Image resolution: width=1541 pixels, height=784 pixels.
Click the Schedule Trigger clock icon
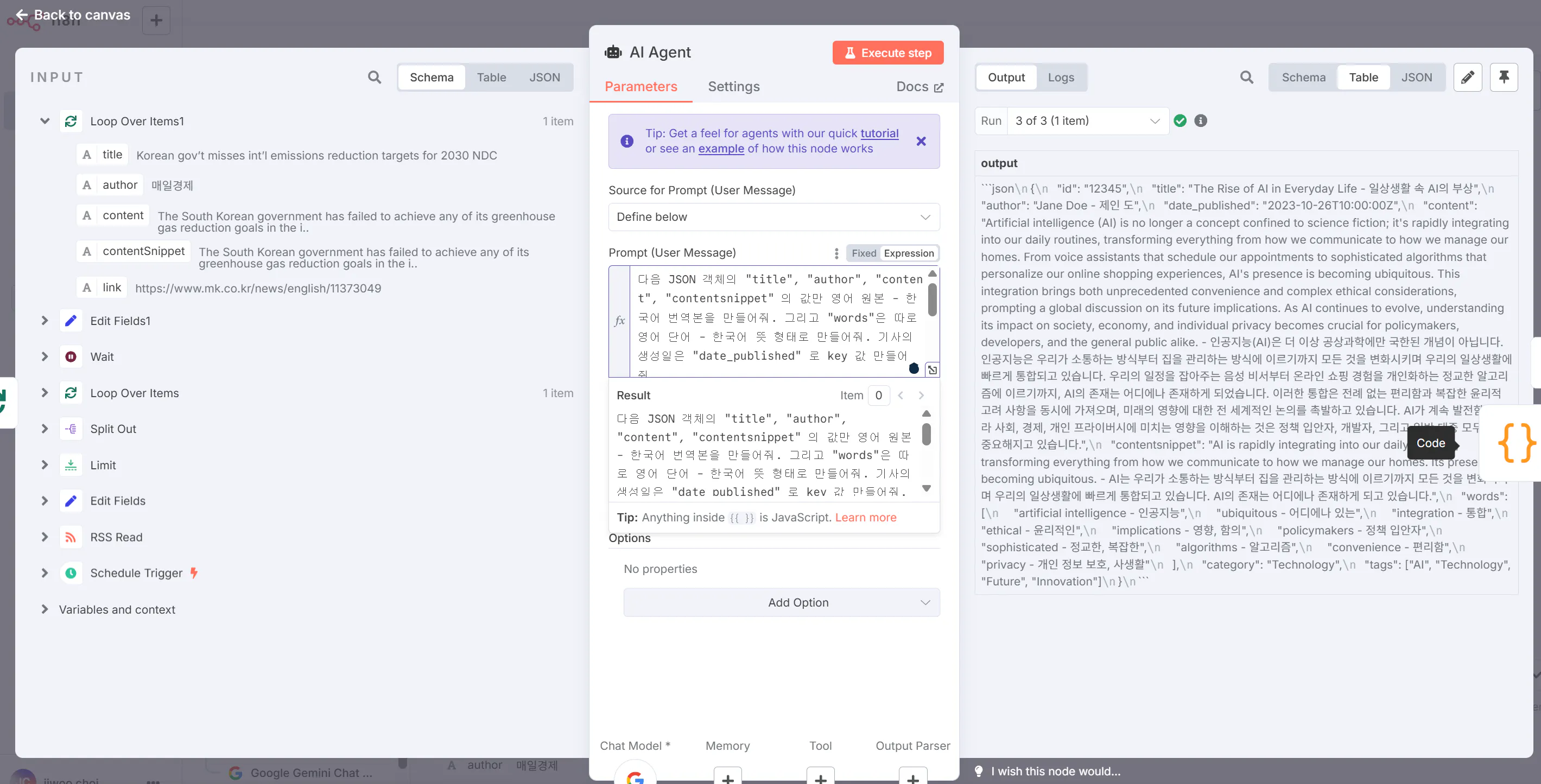pyautogui.click(x=71, y=573)
